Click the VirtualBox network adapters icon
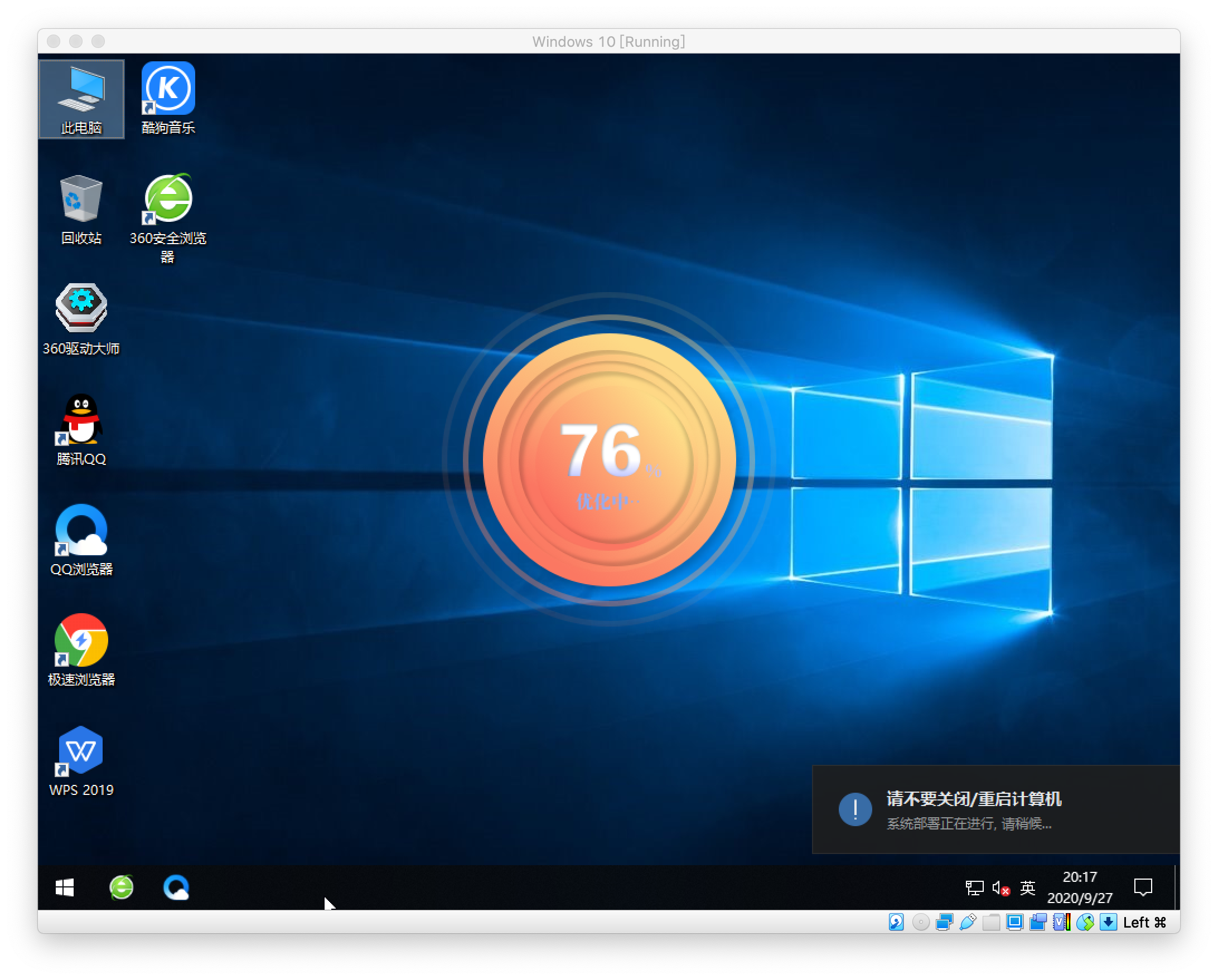This screenshot has width=1218, height=980. pos(944,922)
